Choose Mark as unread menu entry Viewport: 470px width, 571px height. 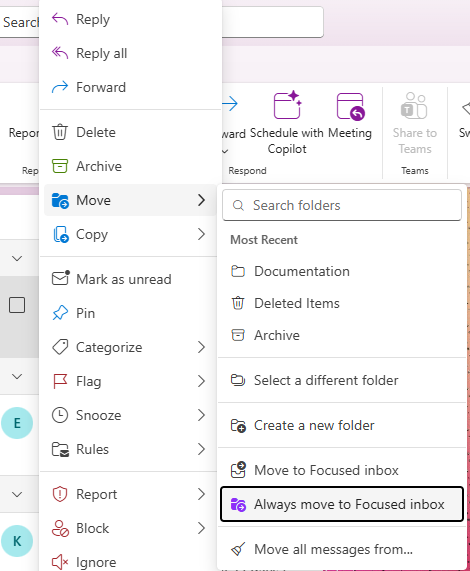[x=130, y=279]
